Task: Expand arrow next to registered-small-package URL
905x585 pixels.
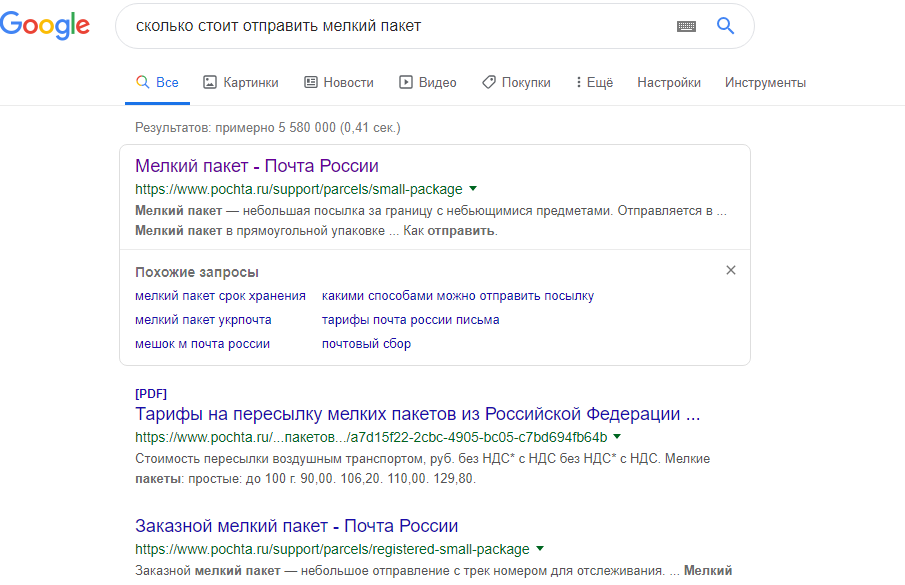Action: tap(540, 549)
